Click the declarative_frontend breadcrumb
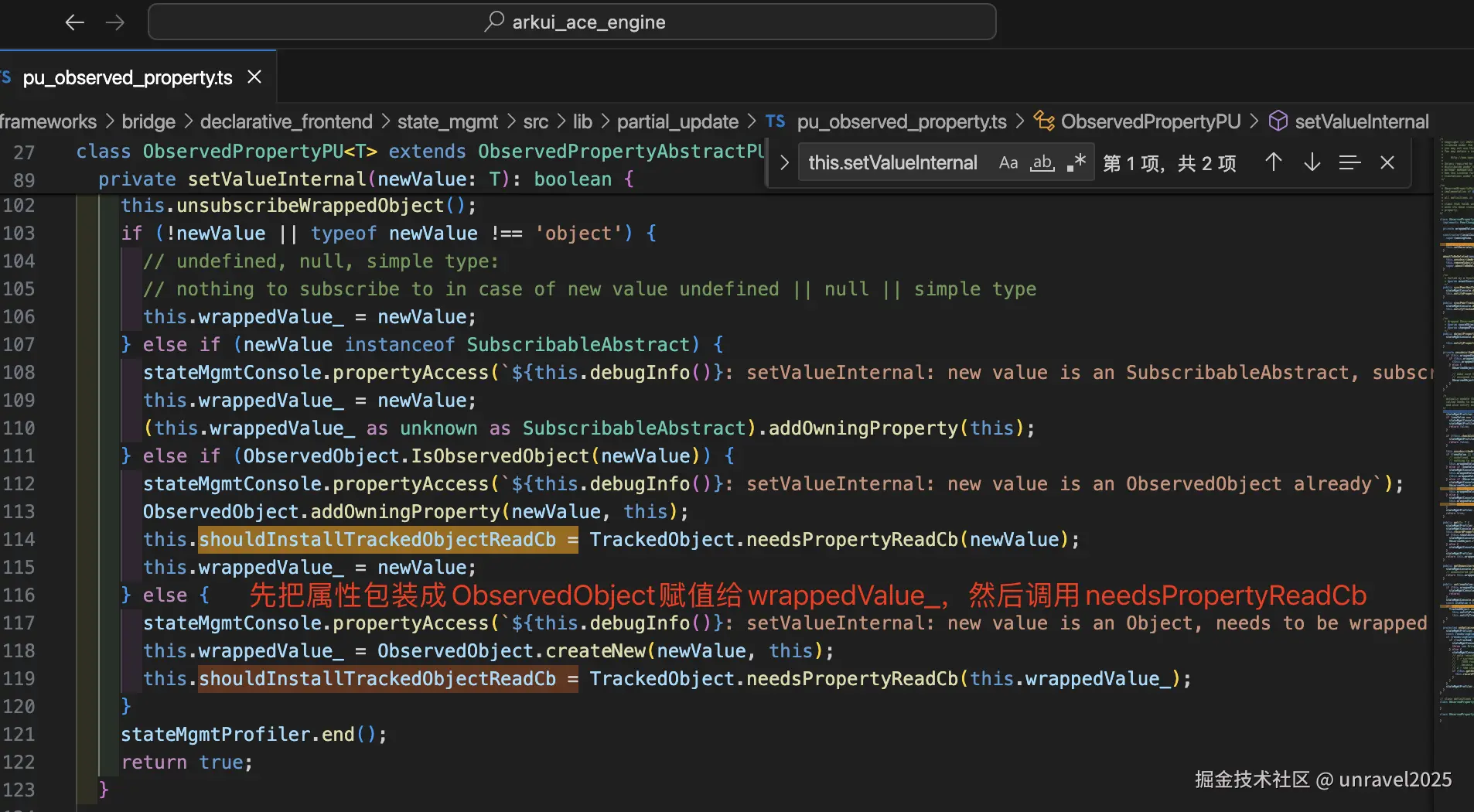Screen dimensions: 1474x812 (286, 121)
